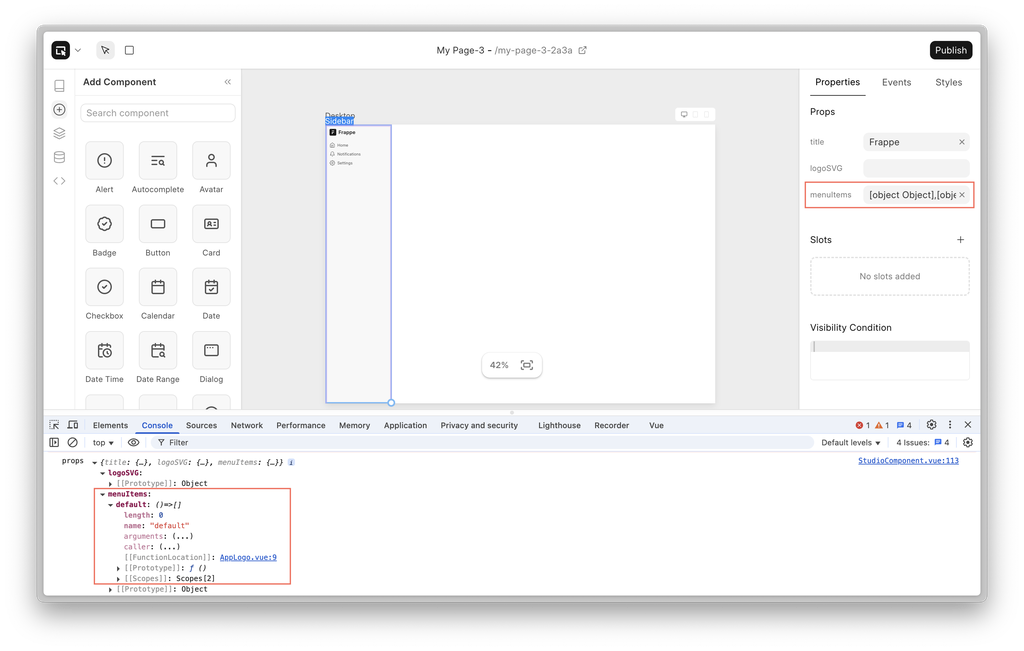Click the Publish button
This screenshot has width=1024, height=651.
(950, 50)
